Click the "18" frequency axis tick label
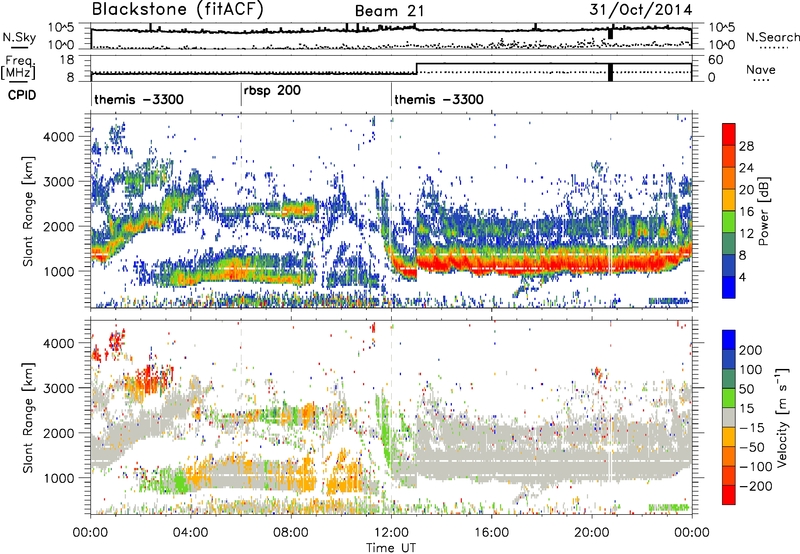800x554 pixels. click(67, 60)
